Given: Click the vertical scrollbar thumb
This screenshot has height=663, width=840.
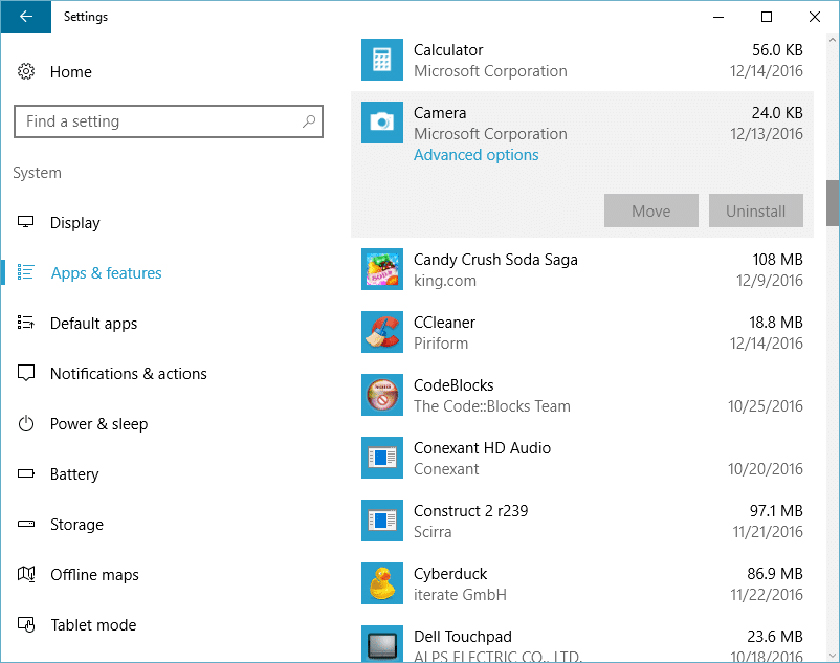Looking at the screenshot, I should coord(832,202).
